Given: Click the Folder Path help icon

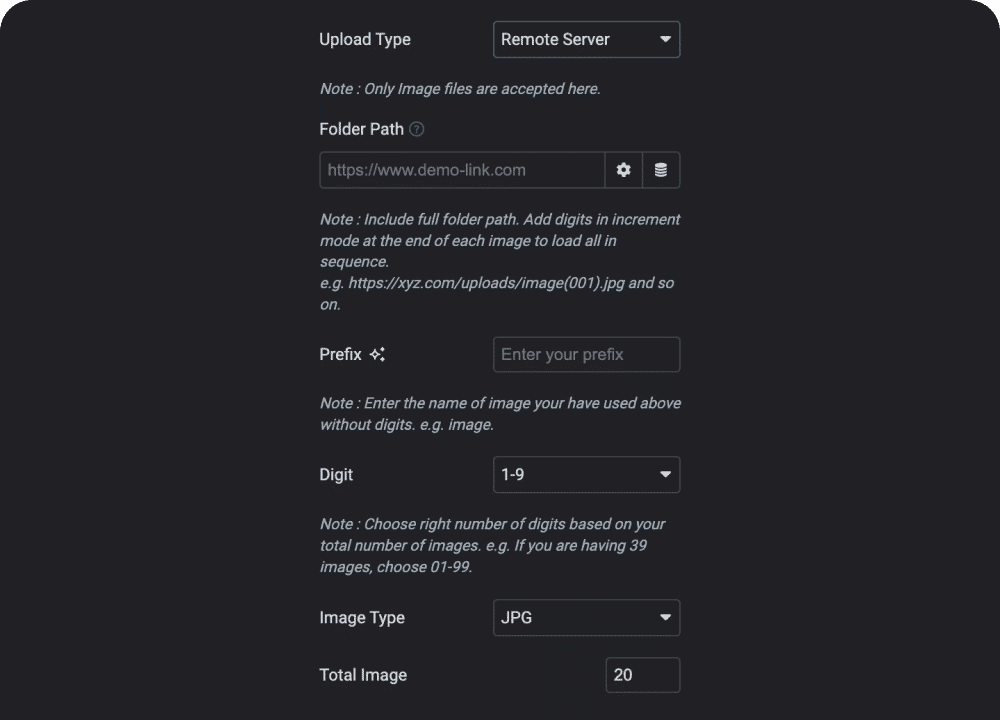Looking at the screenshot, I should point(417,129).
